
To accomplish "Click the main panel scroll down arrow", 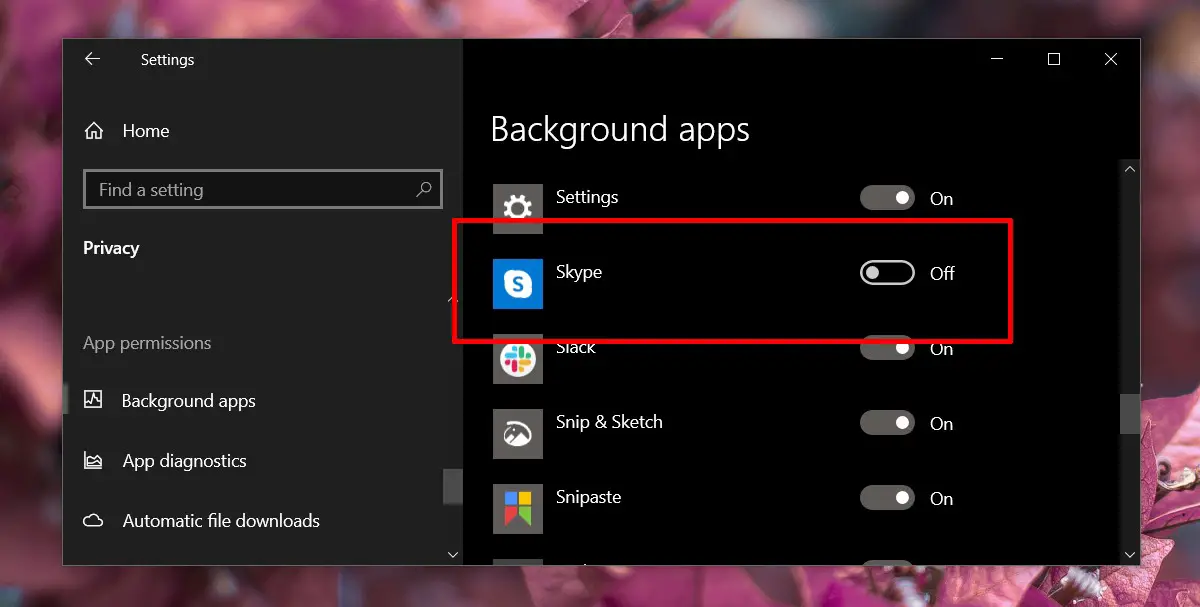I will click(1130, 554).
